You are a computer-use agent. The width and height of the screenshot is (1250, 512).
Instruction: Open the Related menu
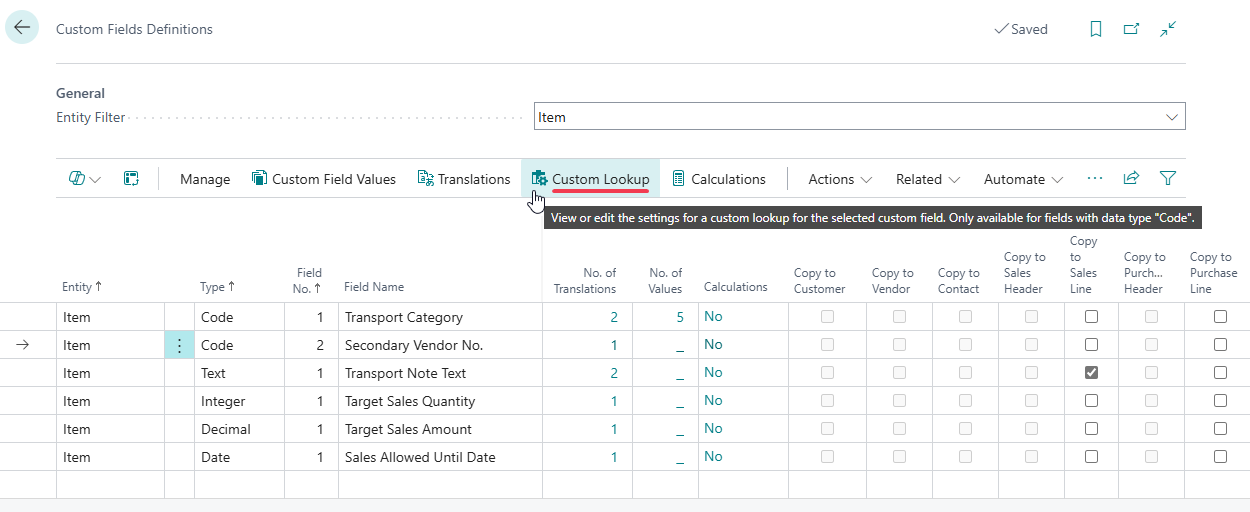point(927,179)
